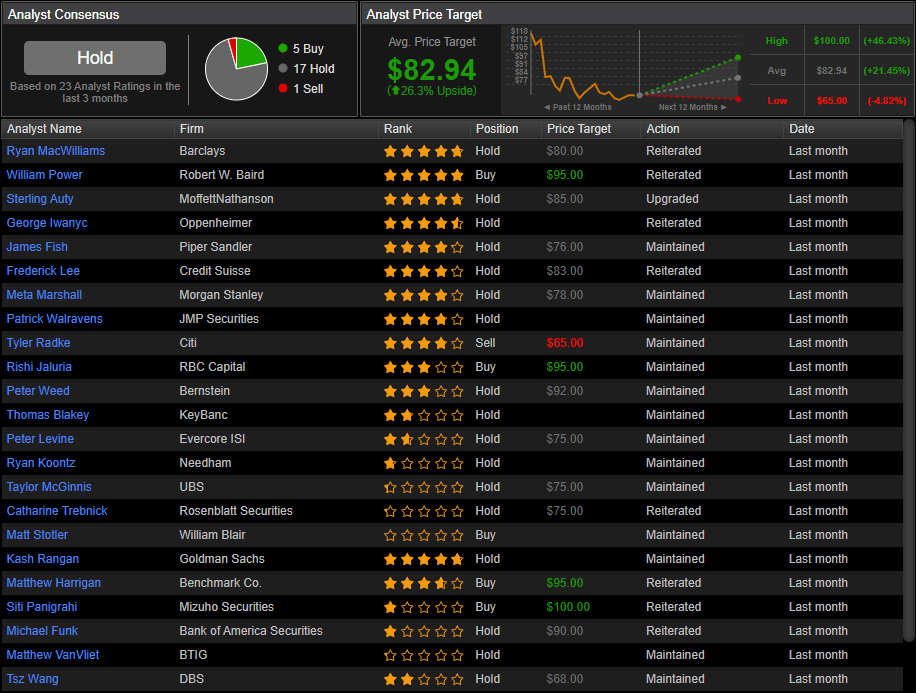Click Matt Stotler's empty star rank

pyautogui.click(x=424, y=535)
